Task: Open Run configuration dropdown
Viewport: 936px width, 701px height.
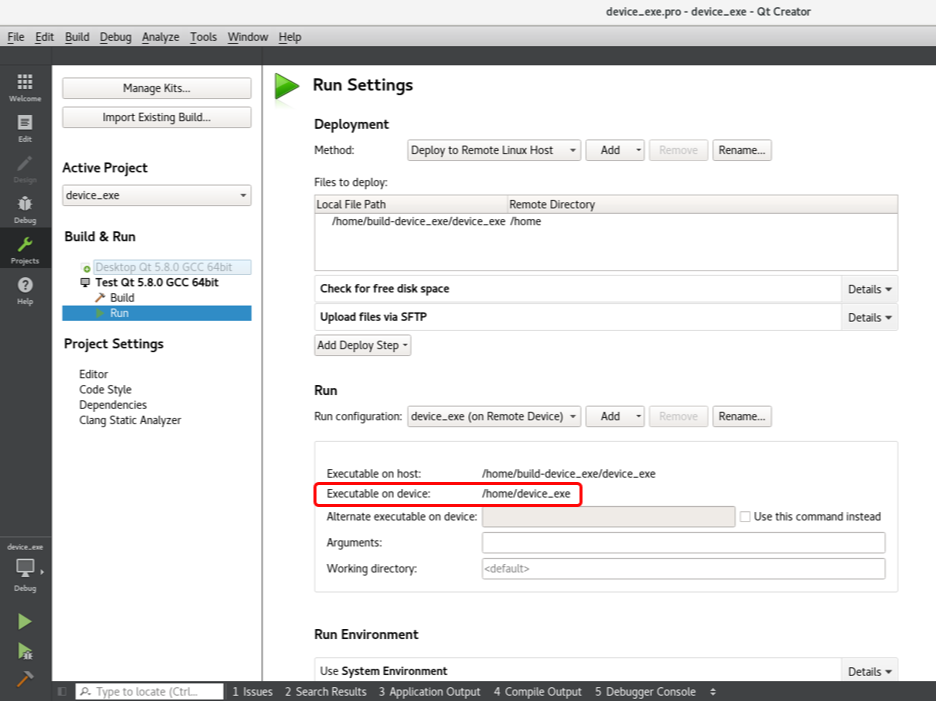Action: click(494, 416)
